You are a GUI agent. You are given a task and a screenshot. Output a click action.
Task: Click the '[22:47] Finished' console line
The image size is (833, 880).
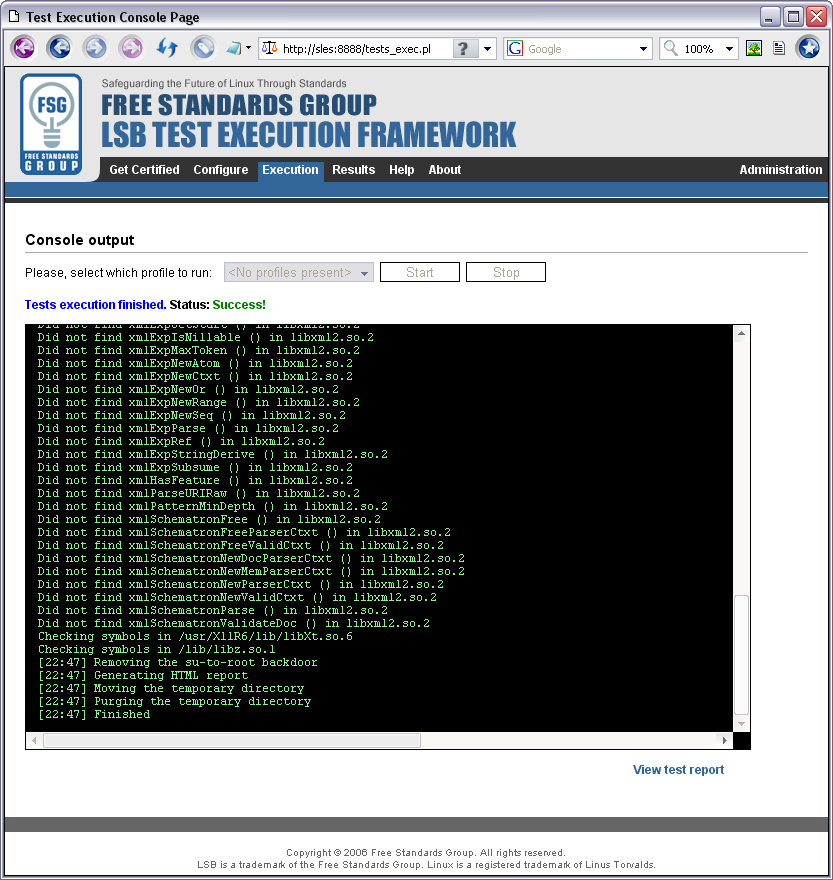click(94, 714)
